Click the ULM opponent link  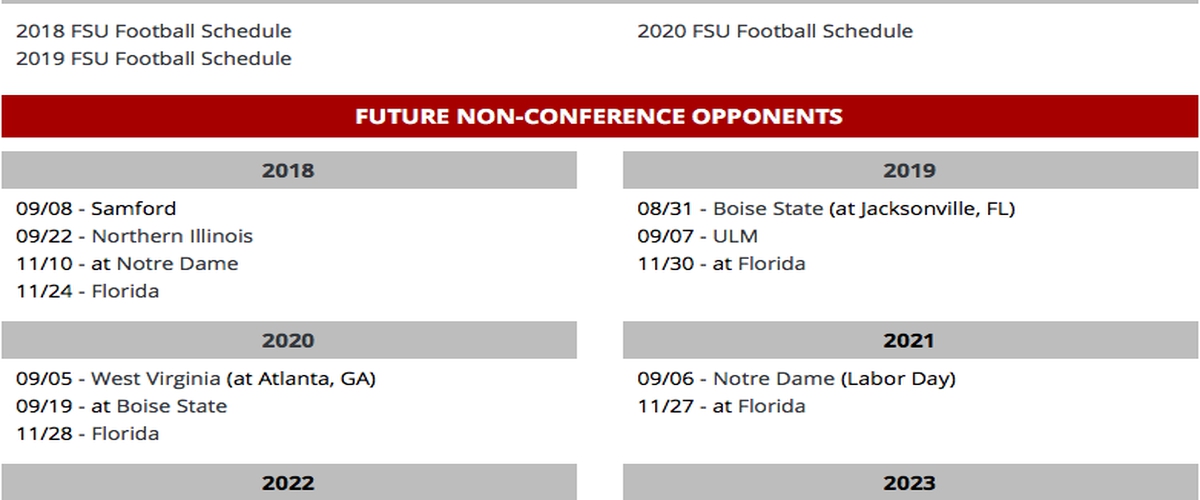pyautogui.click(x=735, y=236)
